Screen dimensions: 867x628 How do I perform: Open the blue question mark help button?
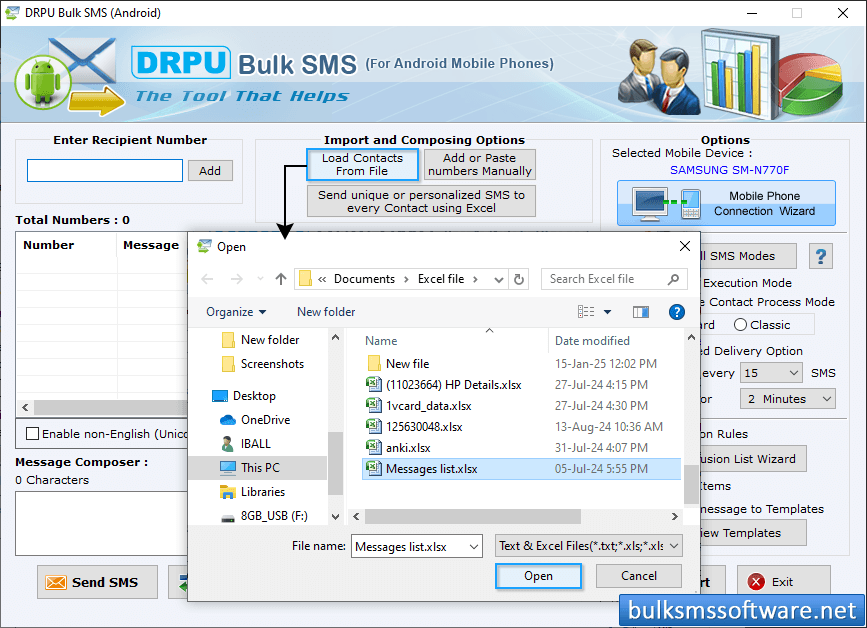tap(821, 256)
